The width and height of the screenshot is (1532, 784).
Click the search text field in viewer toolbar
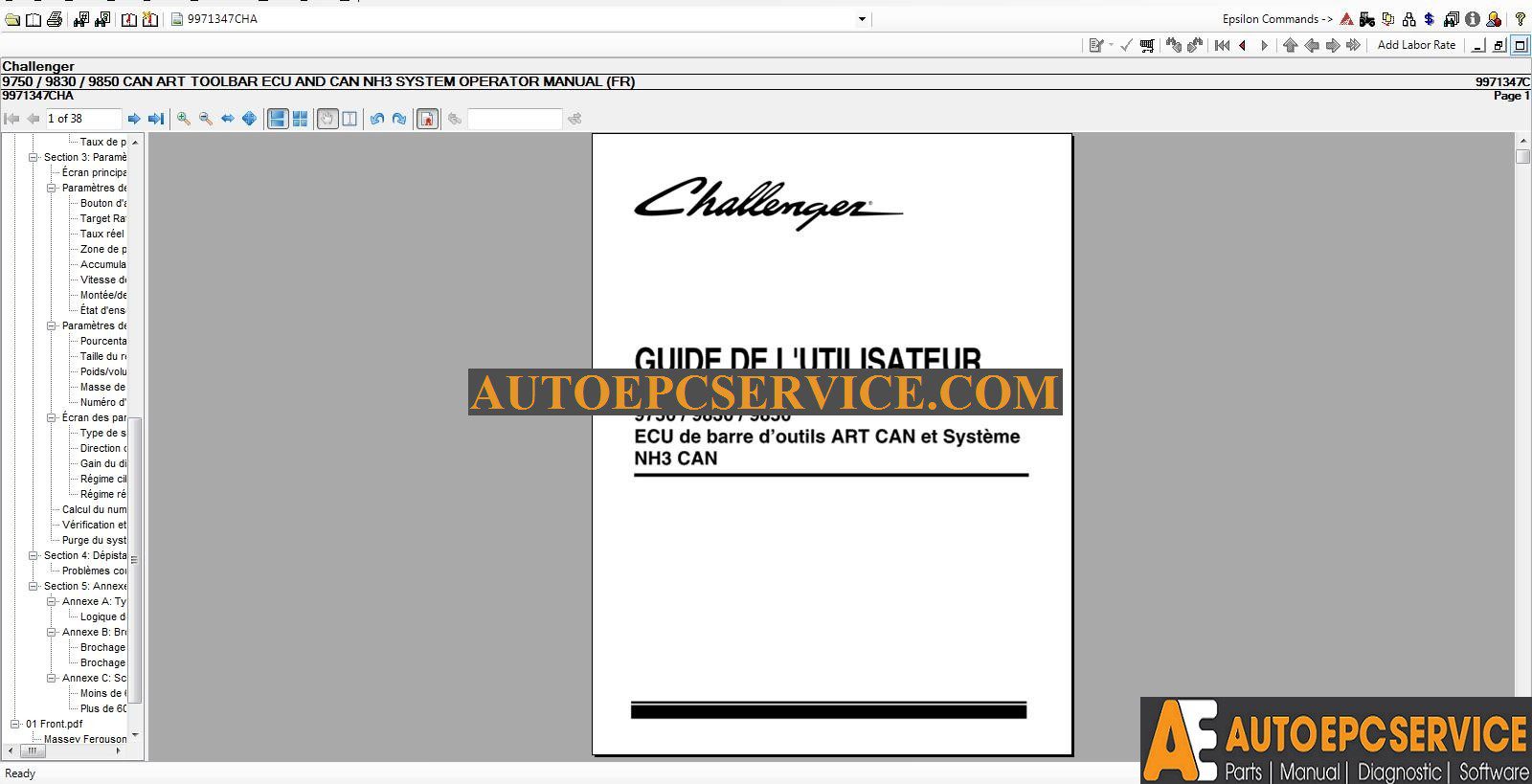click(514, 119)
